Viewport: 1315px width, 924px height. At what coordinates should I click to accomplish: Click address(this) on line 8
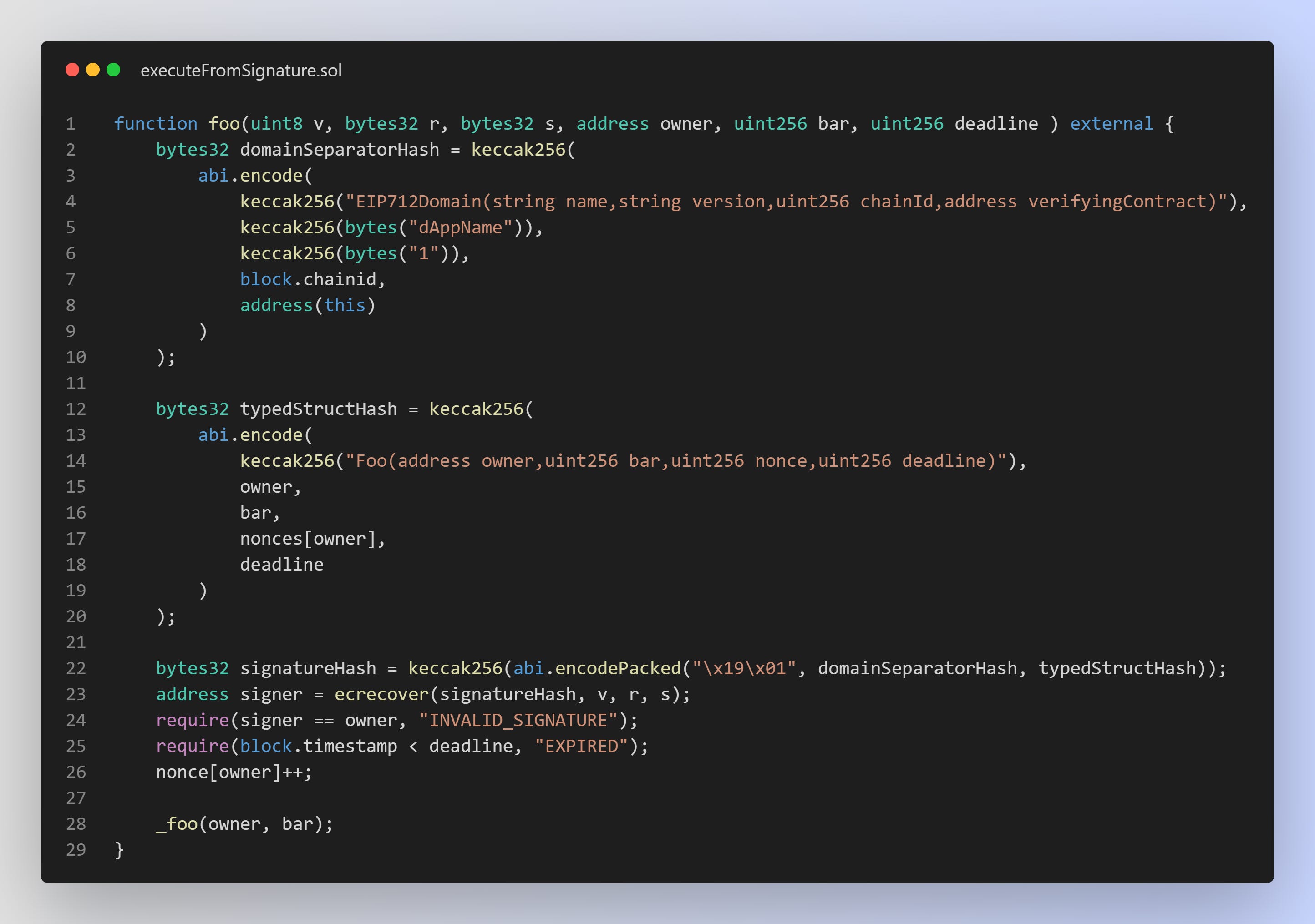[308, 304]
